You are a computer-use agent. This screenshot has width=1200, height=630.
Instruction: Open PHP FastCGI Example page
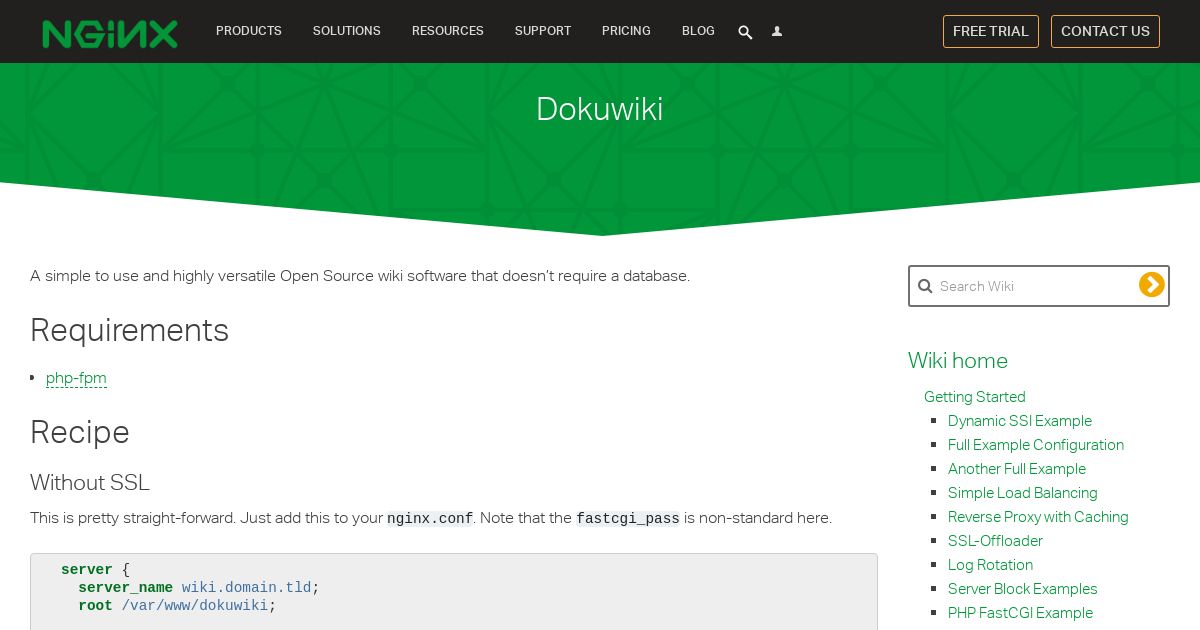pos(1020,613)
